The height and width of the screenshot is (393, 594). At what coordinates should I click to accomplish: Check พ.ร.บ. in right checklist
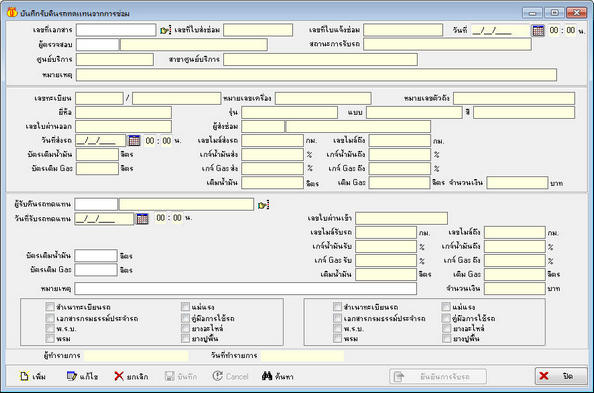337,328
